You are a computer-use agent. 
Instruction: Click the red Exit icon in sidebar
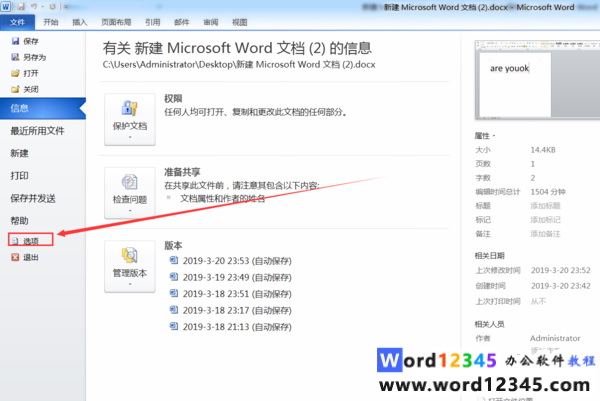point(15,257)
